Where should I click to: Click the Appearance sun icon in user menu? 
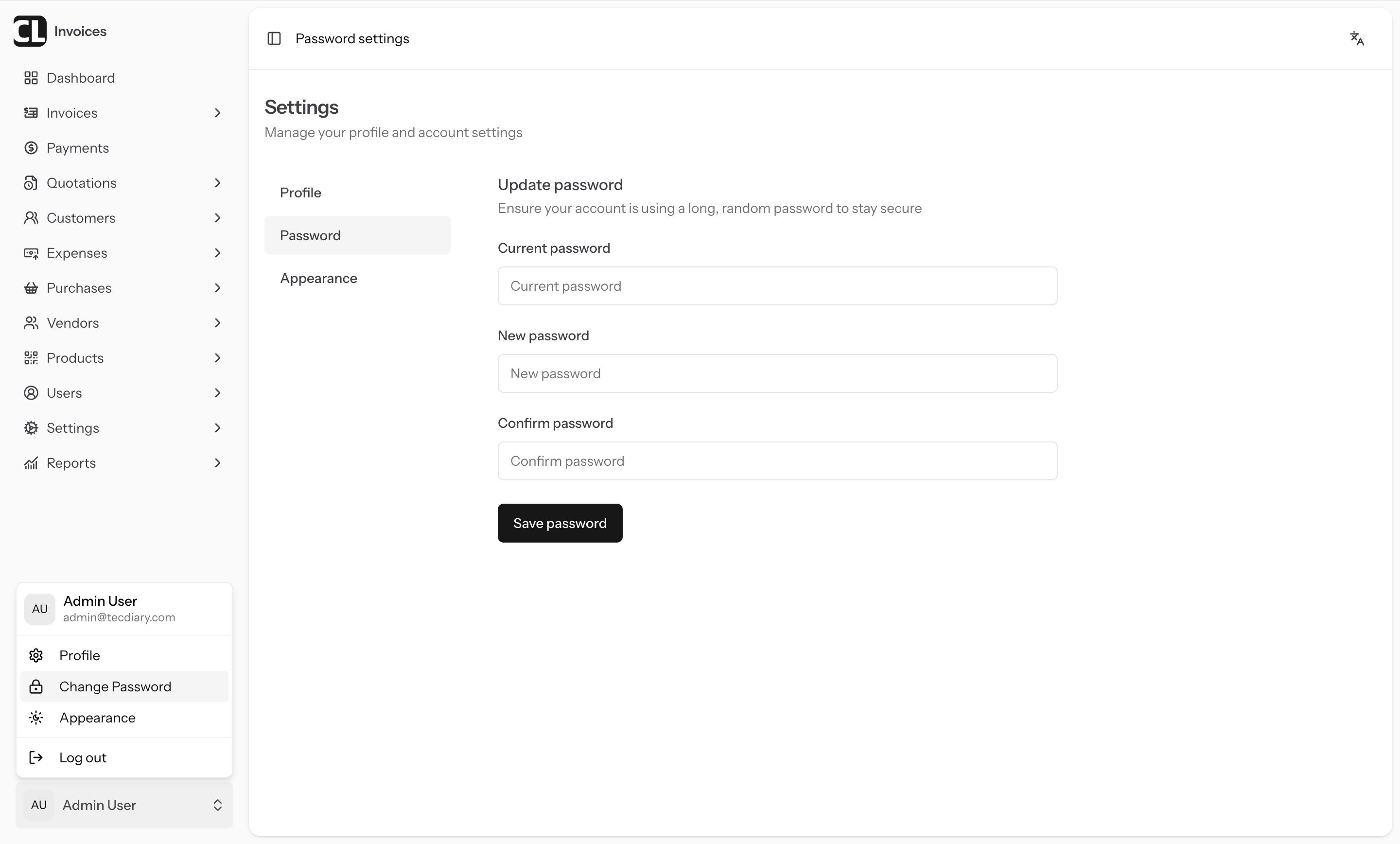(x=36, y=718)
